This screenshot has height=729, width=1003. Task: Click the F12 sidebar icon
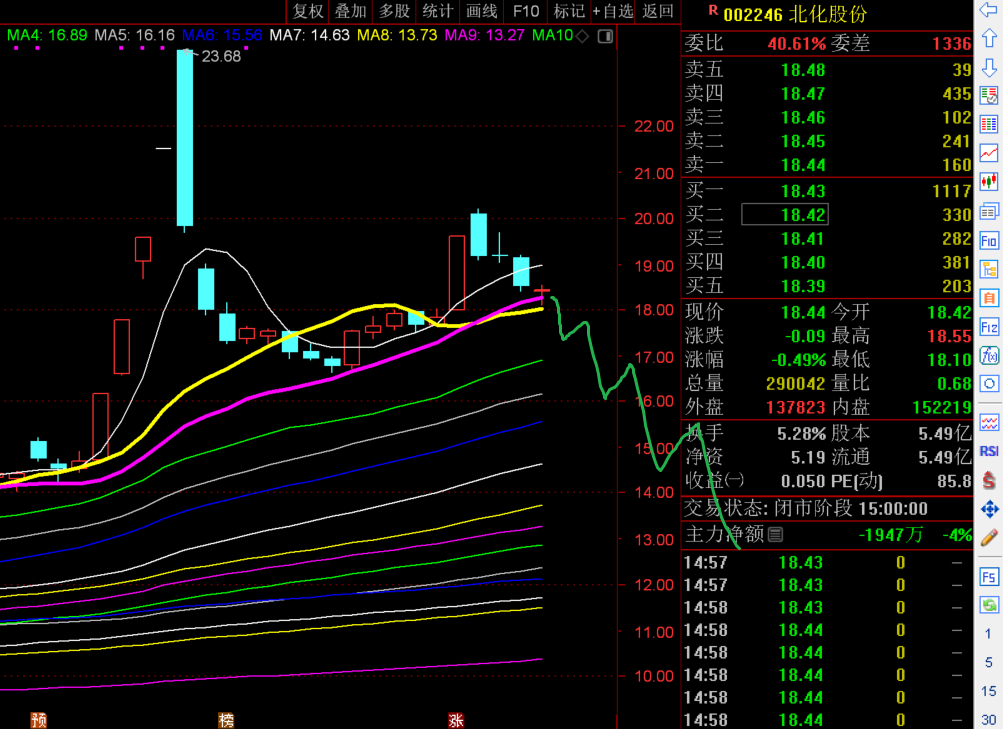pos(988,327)
